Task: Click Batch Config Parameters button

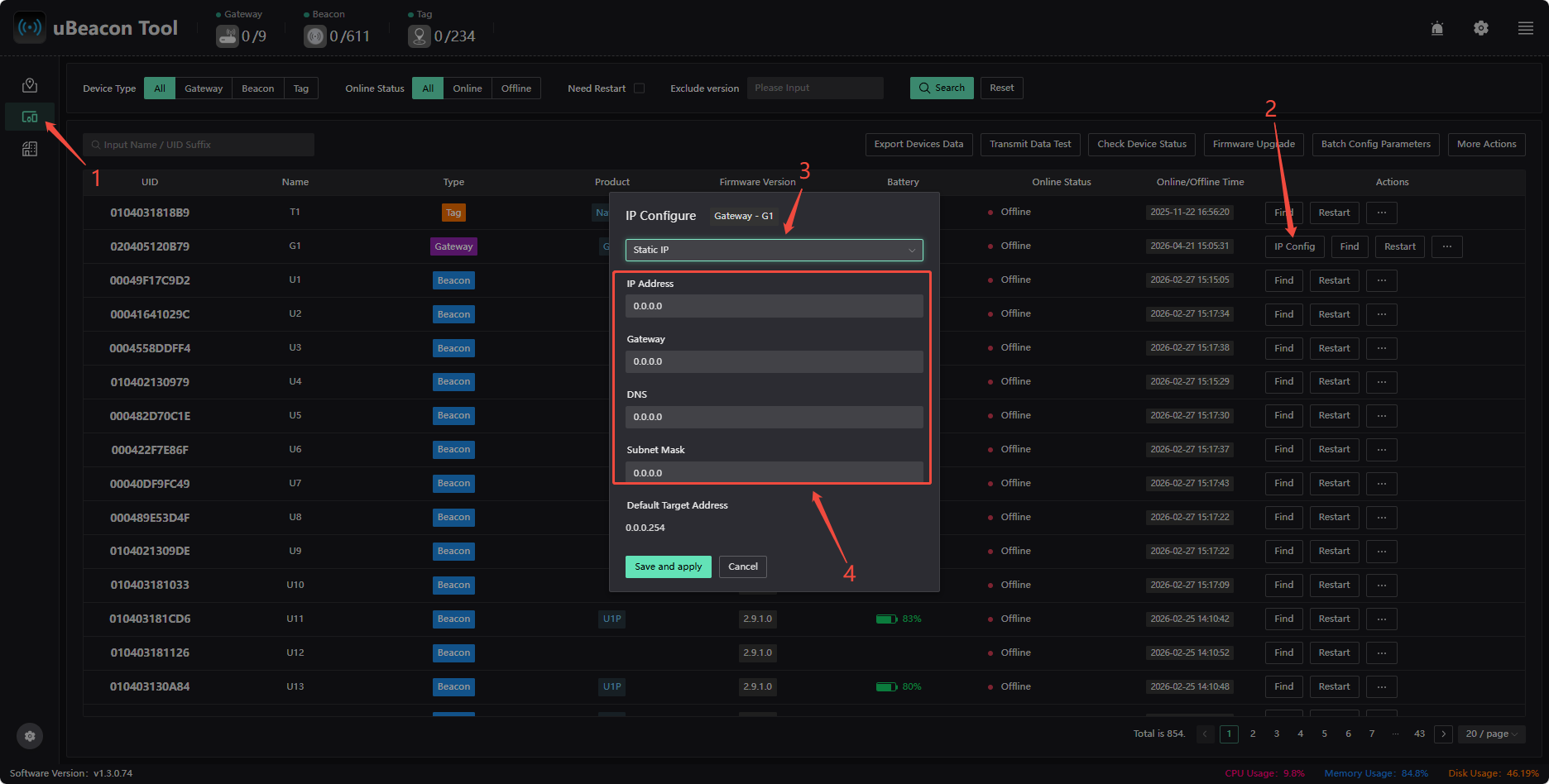Action: click(1376, 144)
